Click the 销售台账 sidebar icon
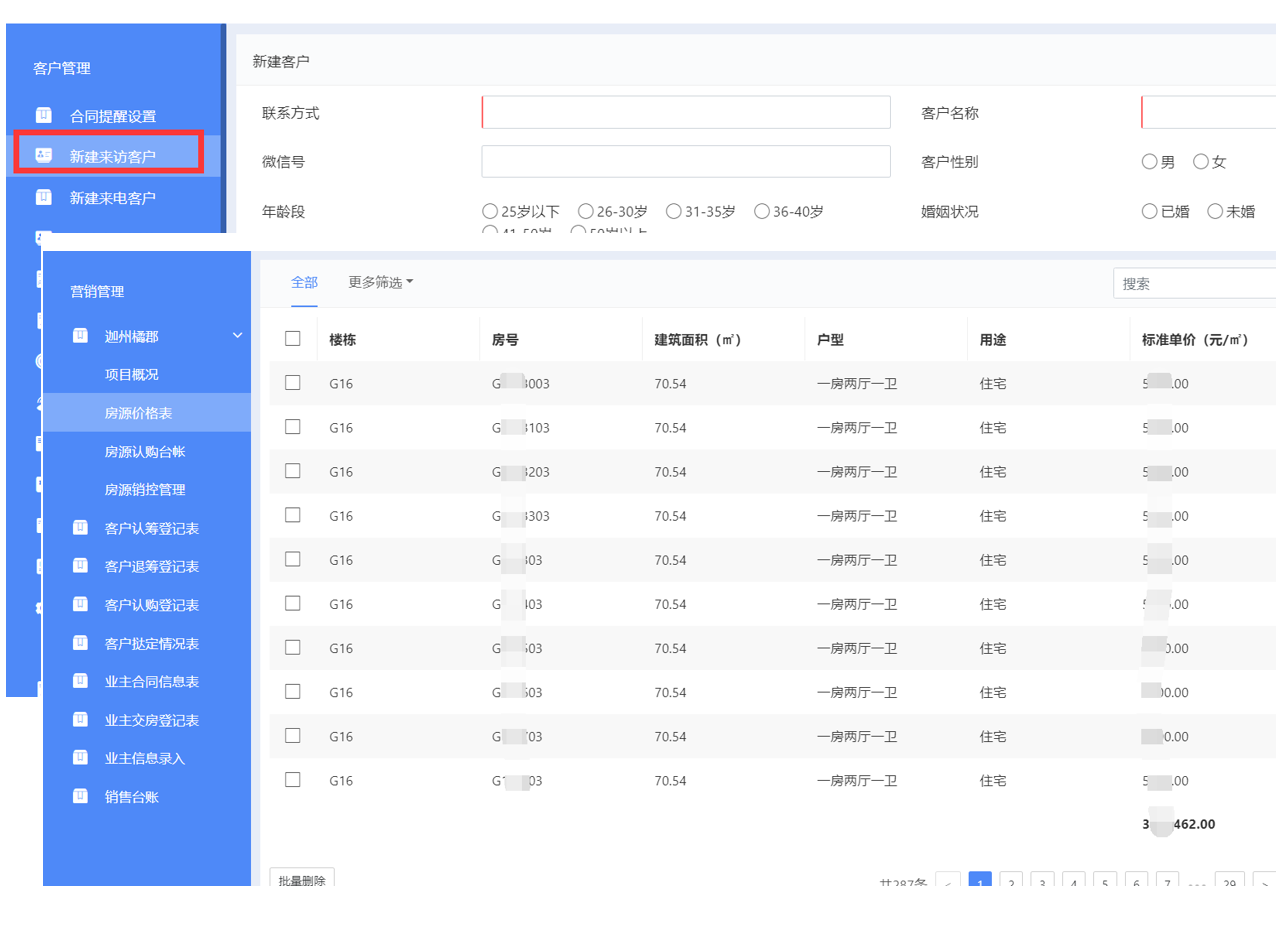Image resolution: width=1276 pixels, height=928 pixels. pos(80,796)
